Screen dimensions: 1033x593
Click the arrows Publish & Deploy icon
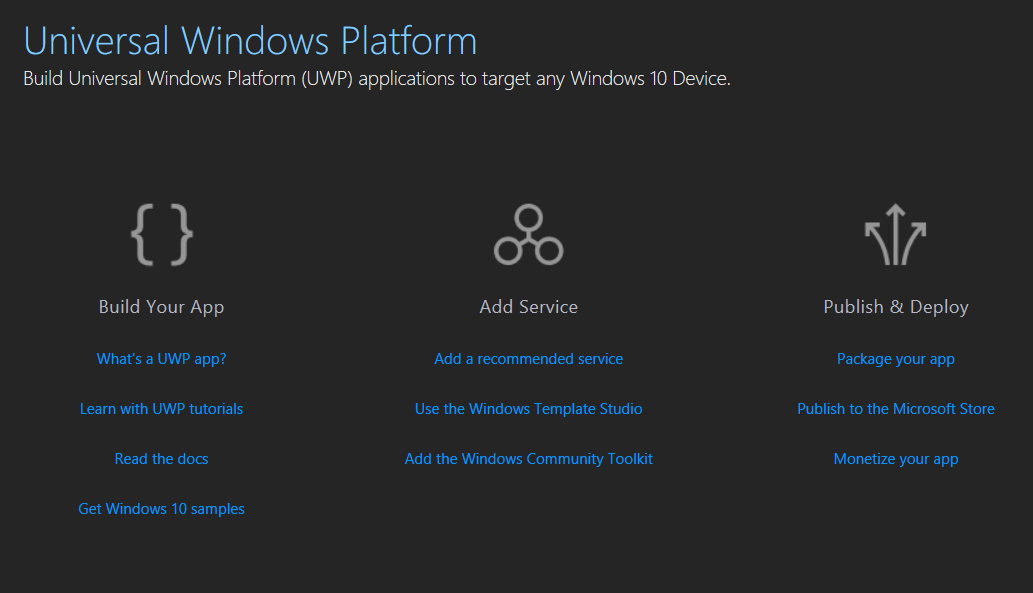895,235
